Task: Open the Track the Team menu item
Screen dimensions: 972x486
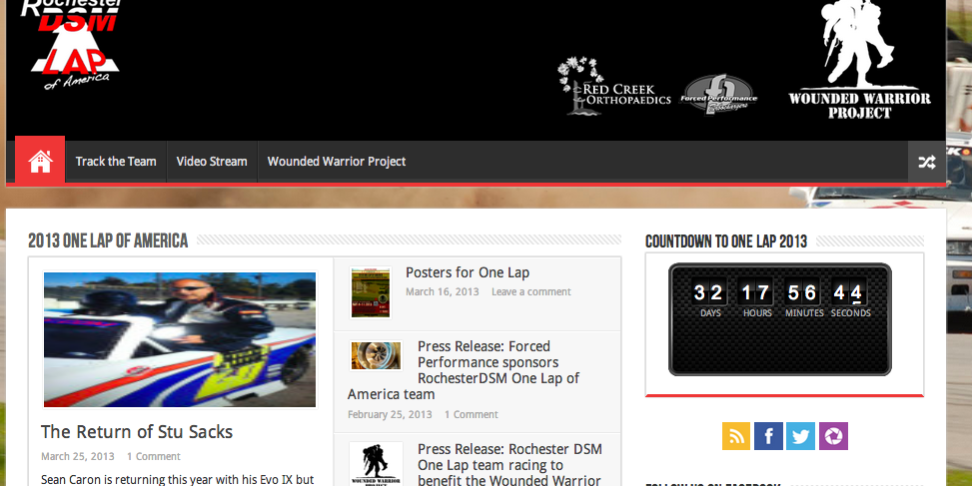Action: point(116,161)
